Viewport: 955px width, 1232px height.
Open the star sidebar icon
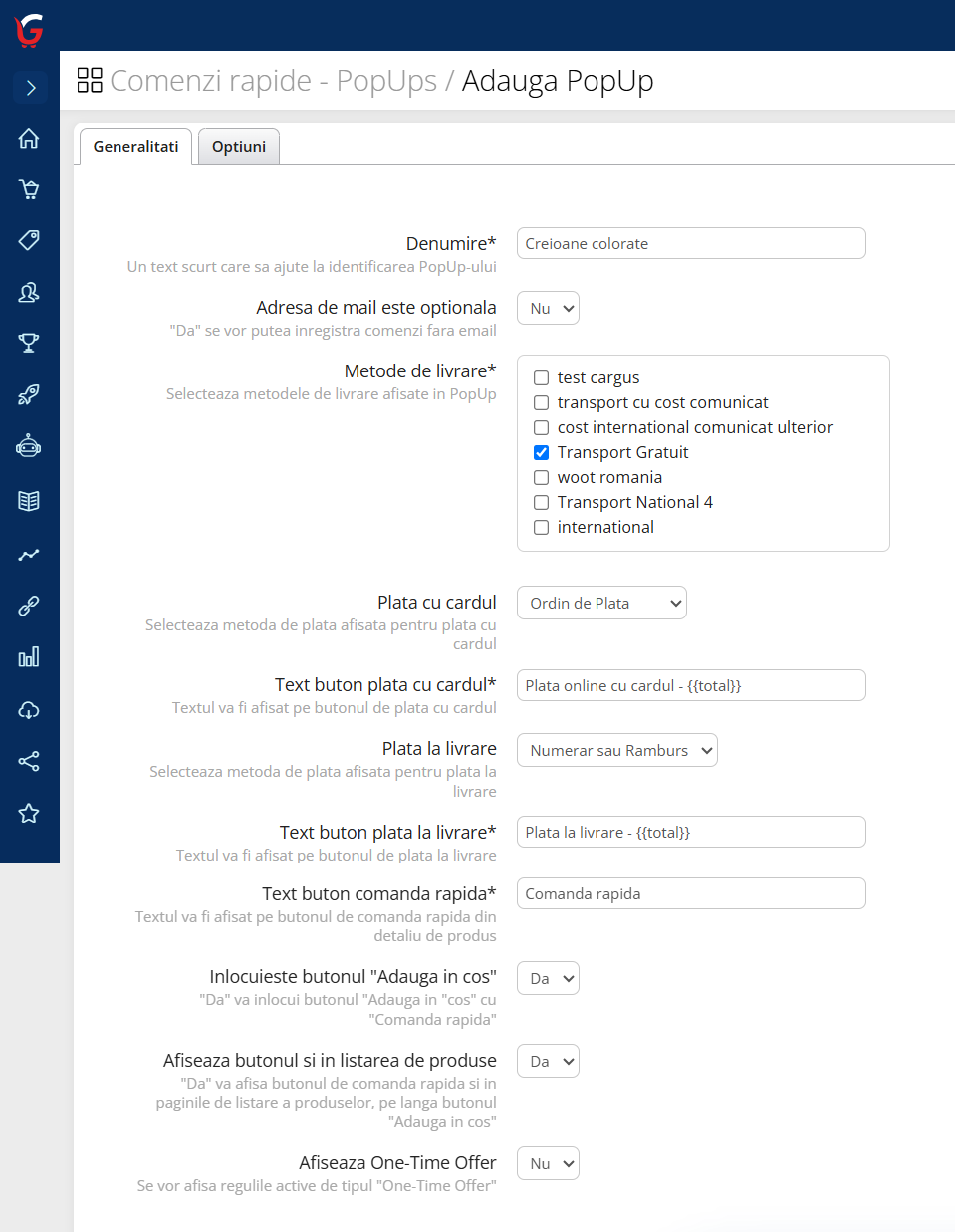click(x=29, y=814)
